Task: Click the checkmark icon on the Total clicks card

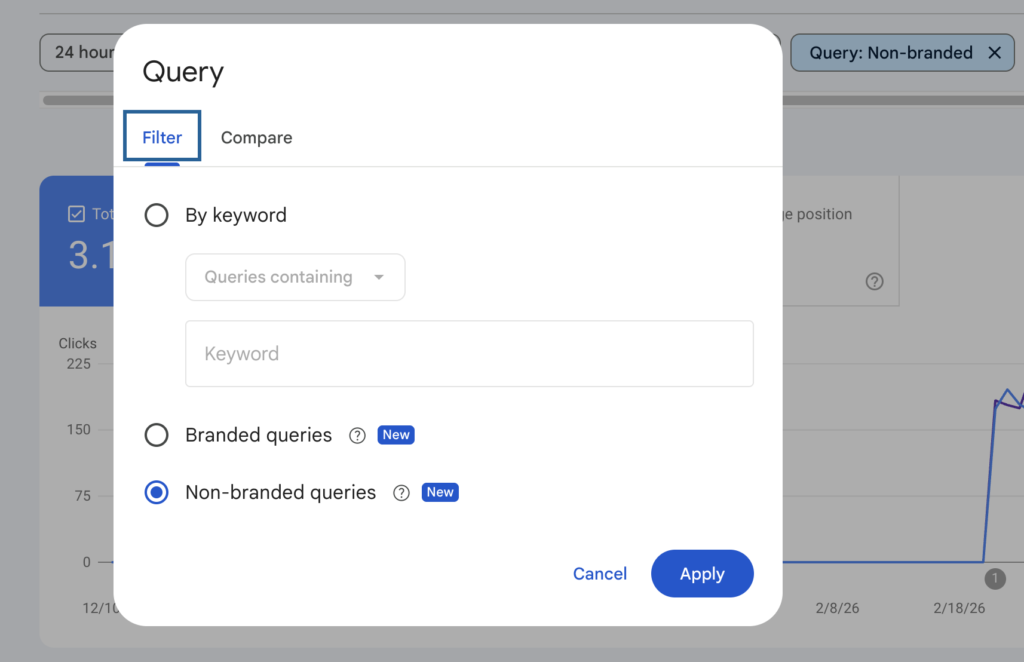Action: 75,213
